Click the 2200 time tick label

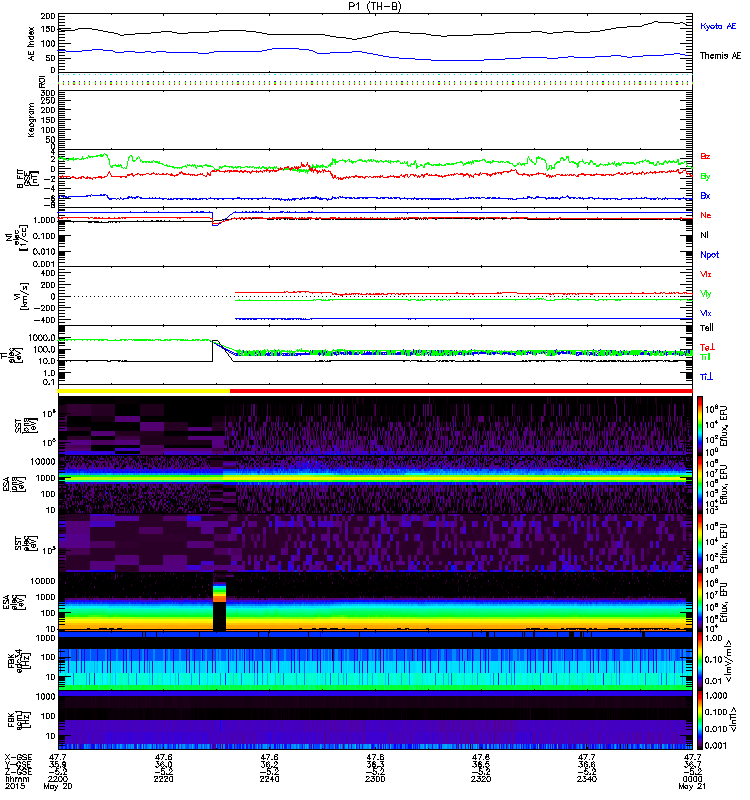tap(58, 779)
